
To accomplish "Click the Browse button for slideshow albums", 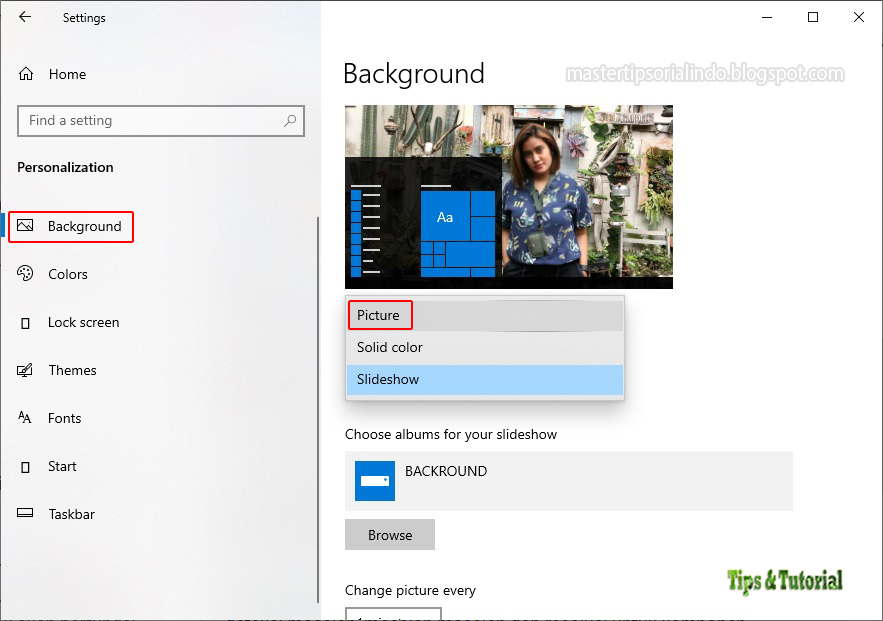I will (x=389, y=535).
